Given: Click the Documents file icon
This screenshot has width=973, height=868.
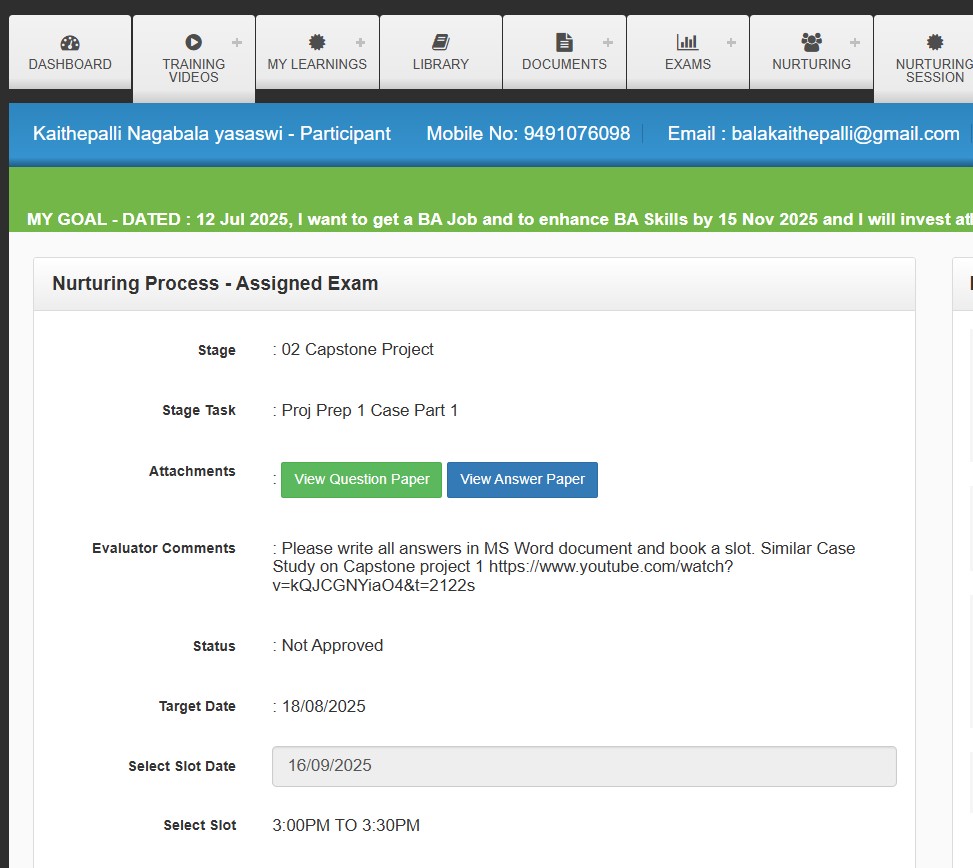Looking at the screenshot, I should click(x=564, y=42).
